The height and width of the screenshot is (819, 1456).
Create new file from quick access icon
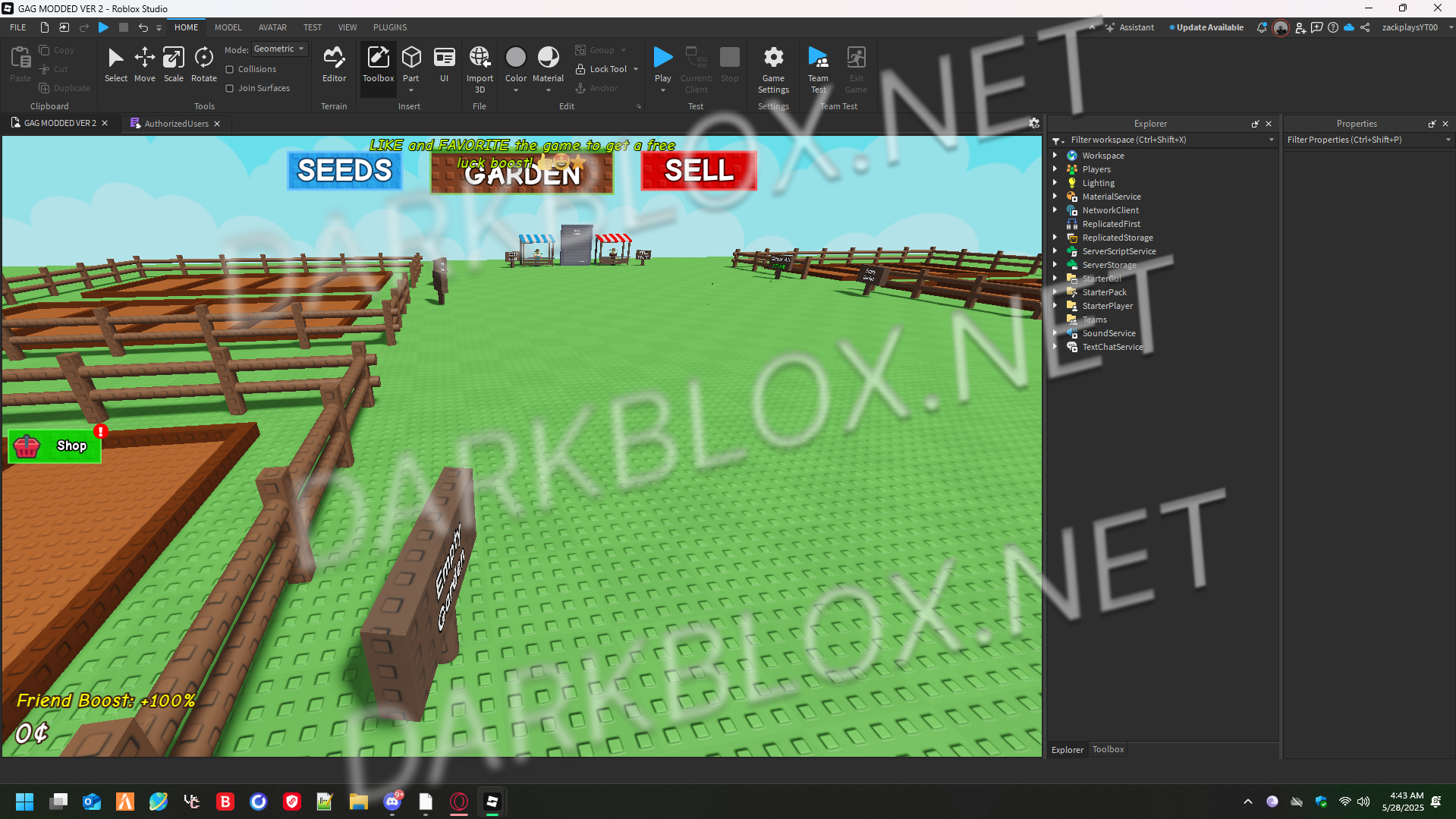[x=45, y=27]
